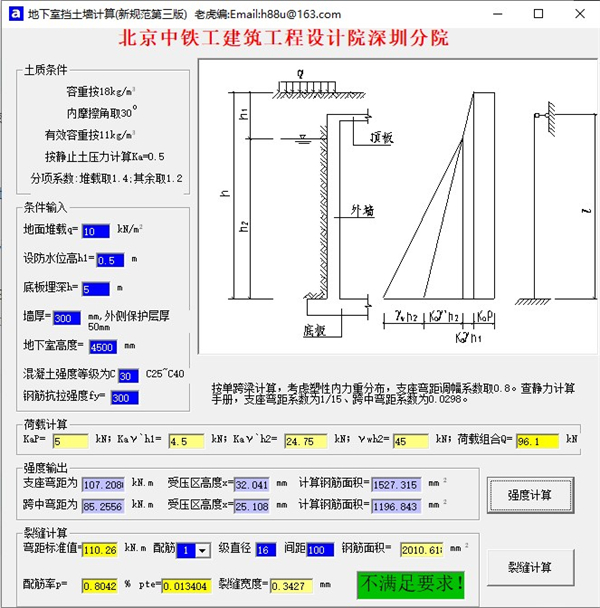
Task: Click 计算钢筋面积 field showing 1196.843
Action: click(x=396, y=506)
